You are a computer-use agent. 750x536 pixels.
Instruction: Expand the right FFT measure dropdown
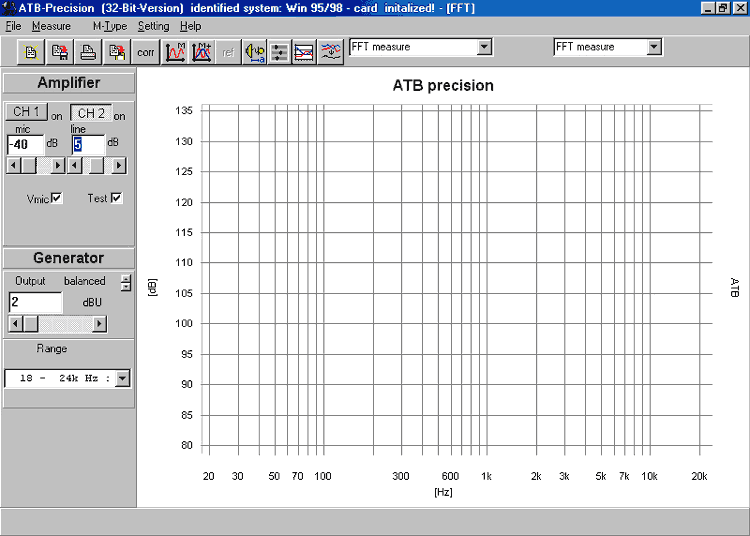[x=654, y=47]
